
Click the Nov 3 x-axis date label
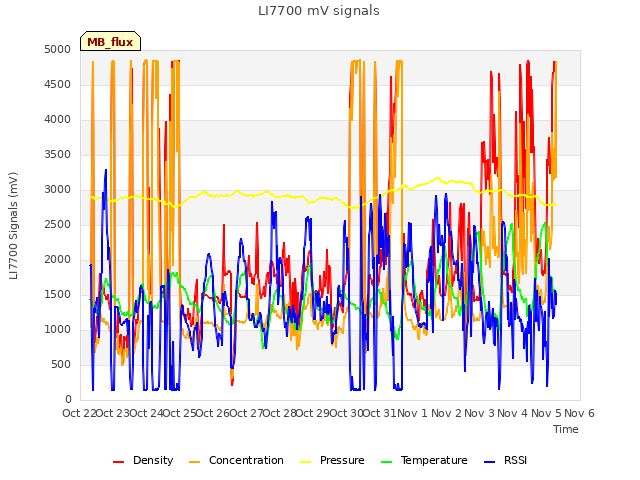point(479,413)
